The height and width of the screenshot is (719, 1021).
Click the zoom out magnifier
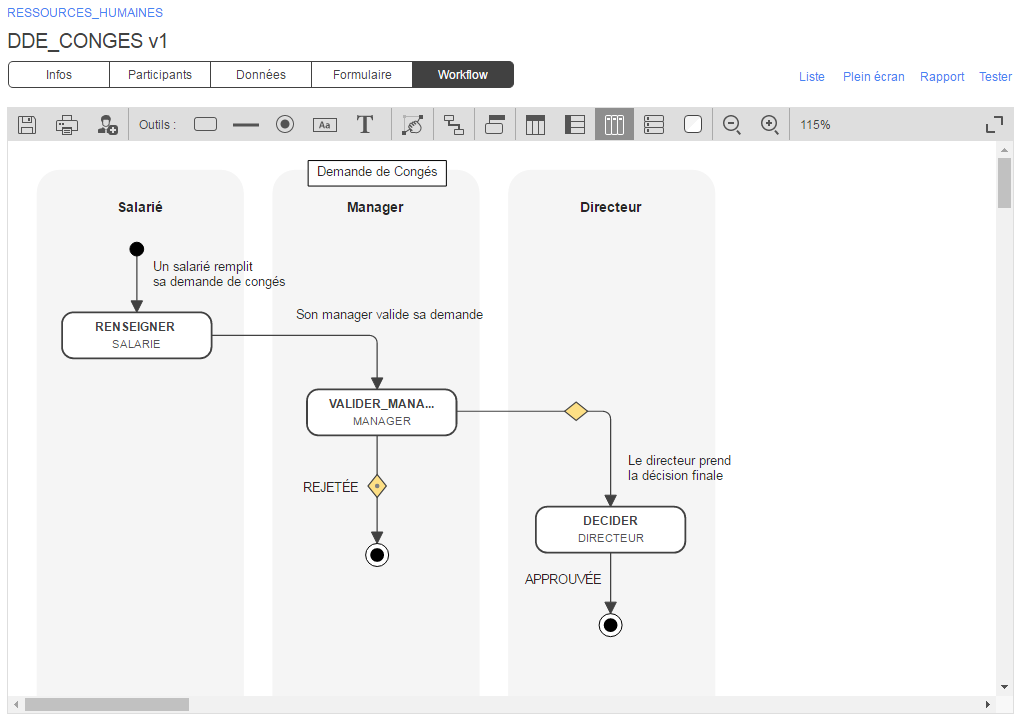[732, 125]
